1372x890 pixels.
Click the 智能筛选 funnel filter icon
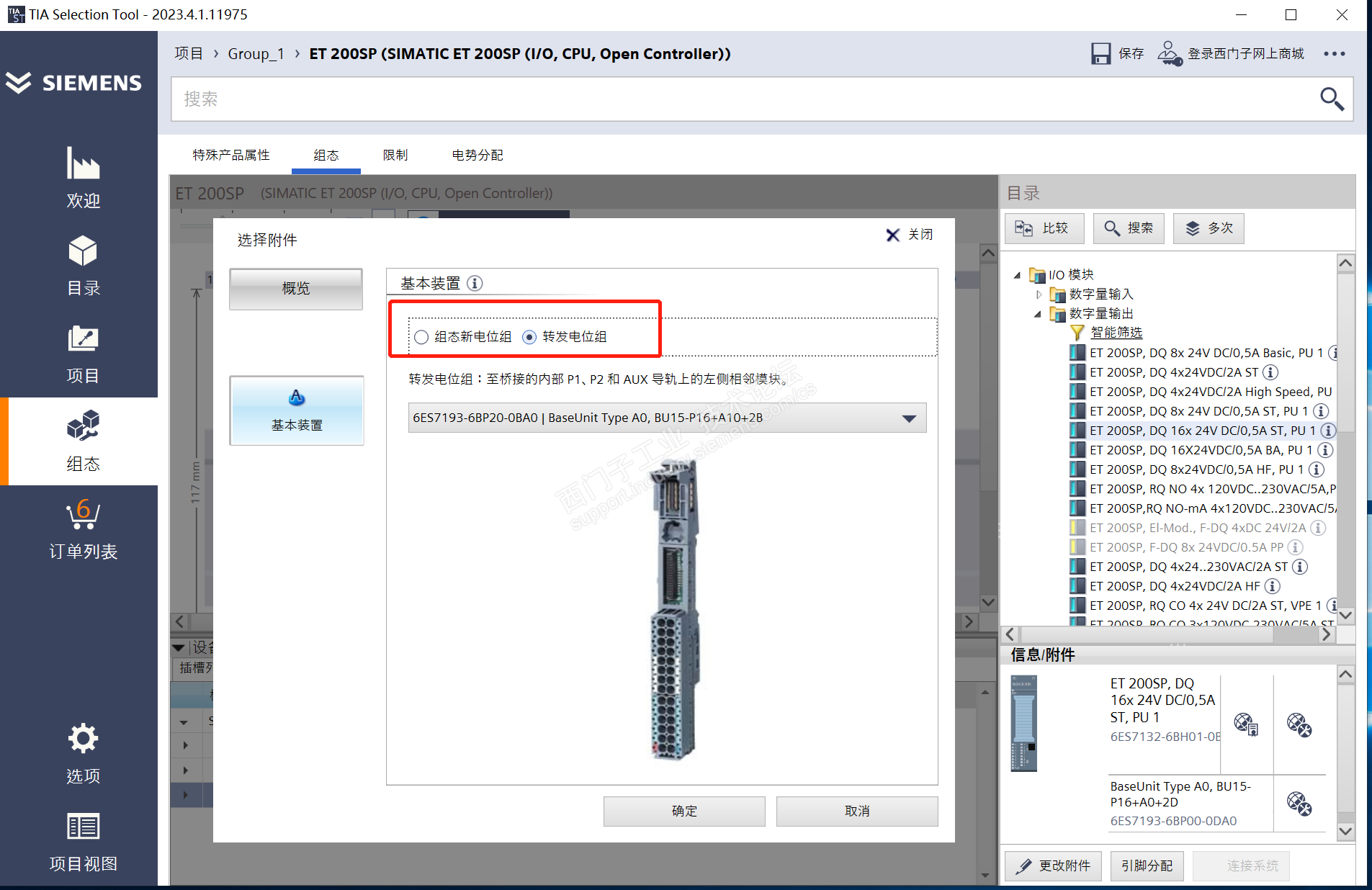(1077, 333)
